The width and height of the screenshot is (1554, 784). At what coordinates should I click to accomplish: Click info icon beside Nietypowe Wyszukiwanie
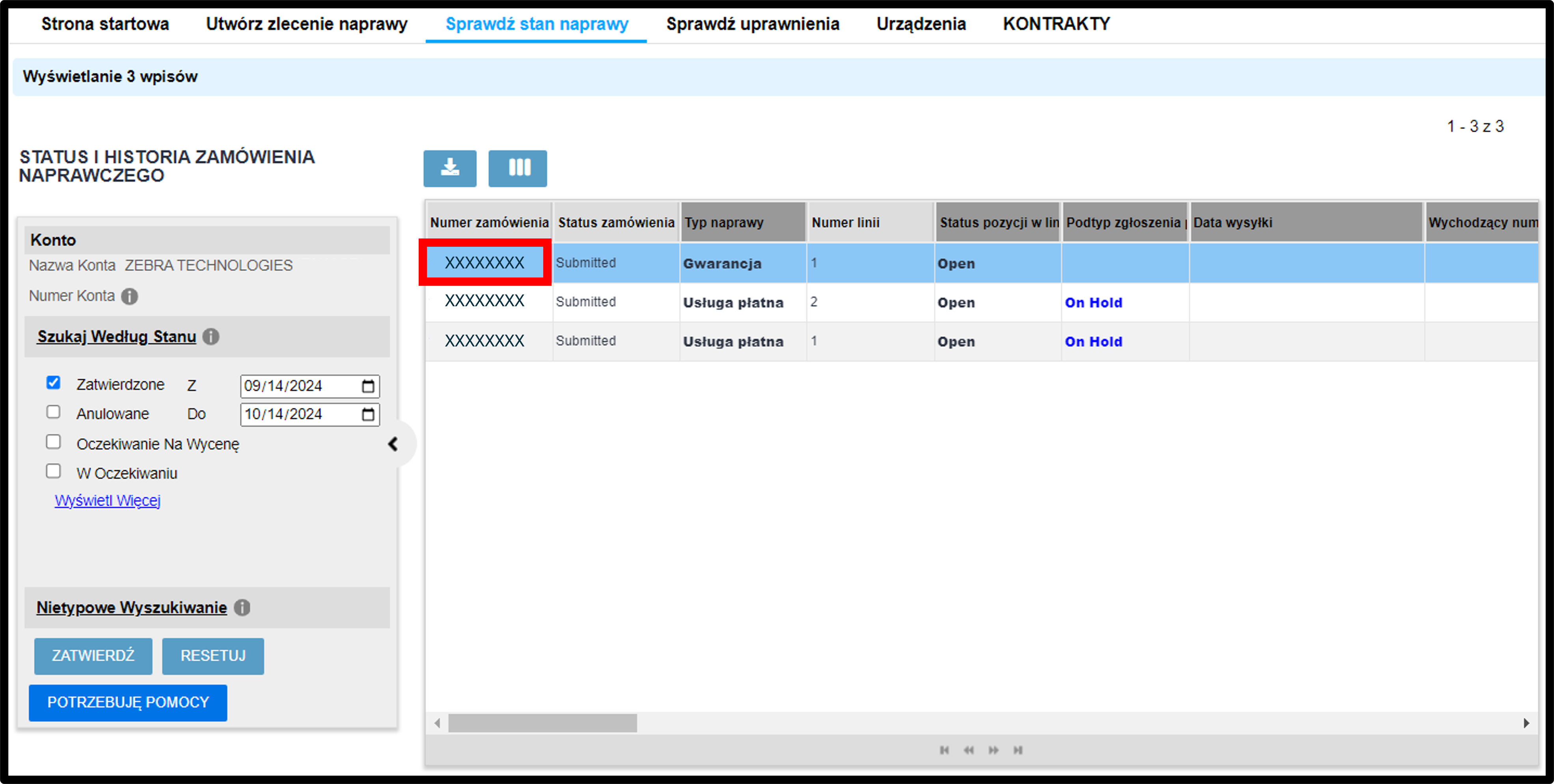[242, 607]
